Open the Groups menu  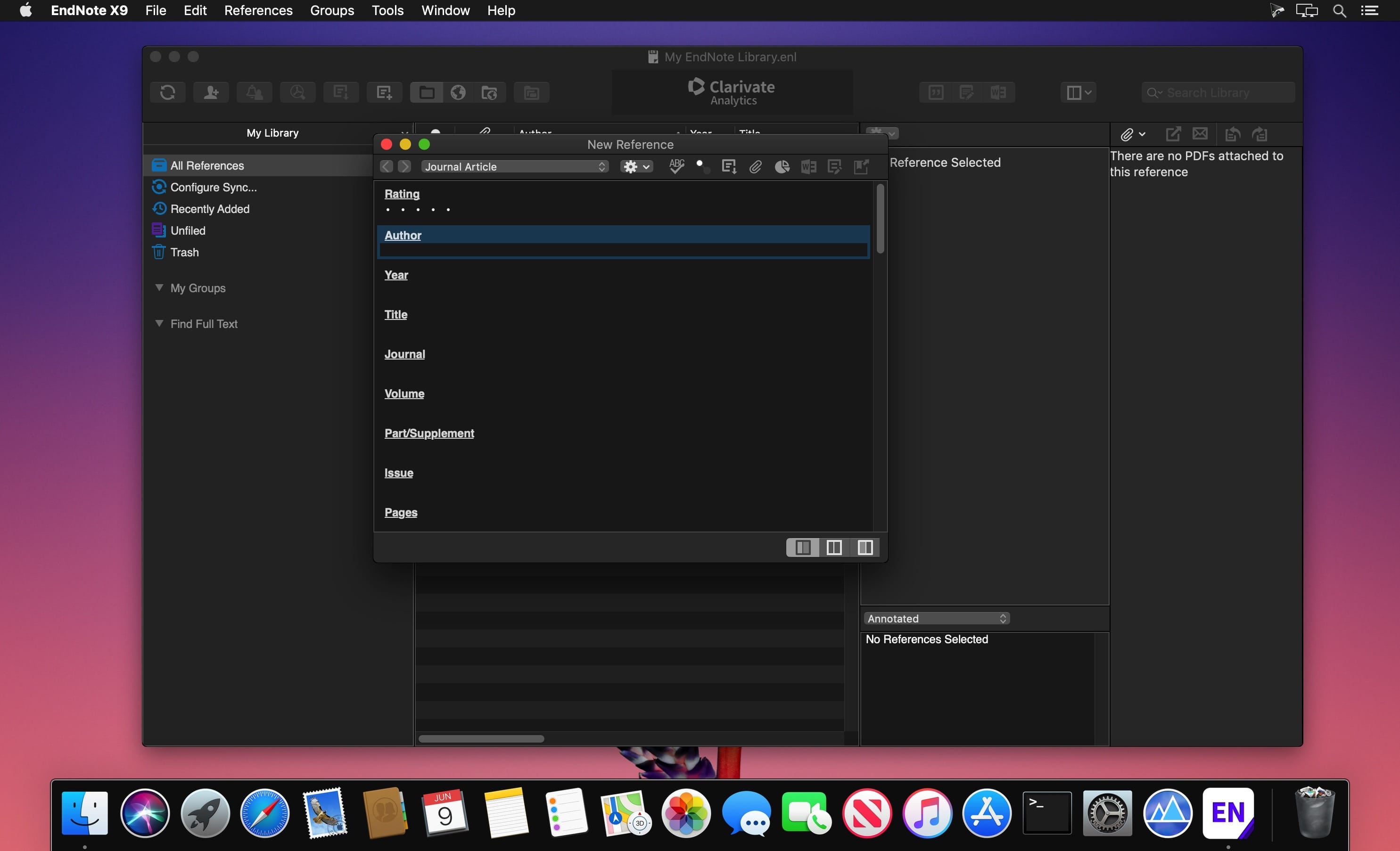click(x=332, y=10)
